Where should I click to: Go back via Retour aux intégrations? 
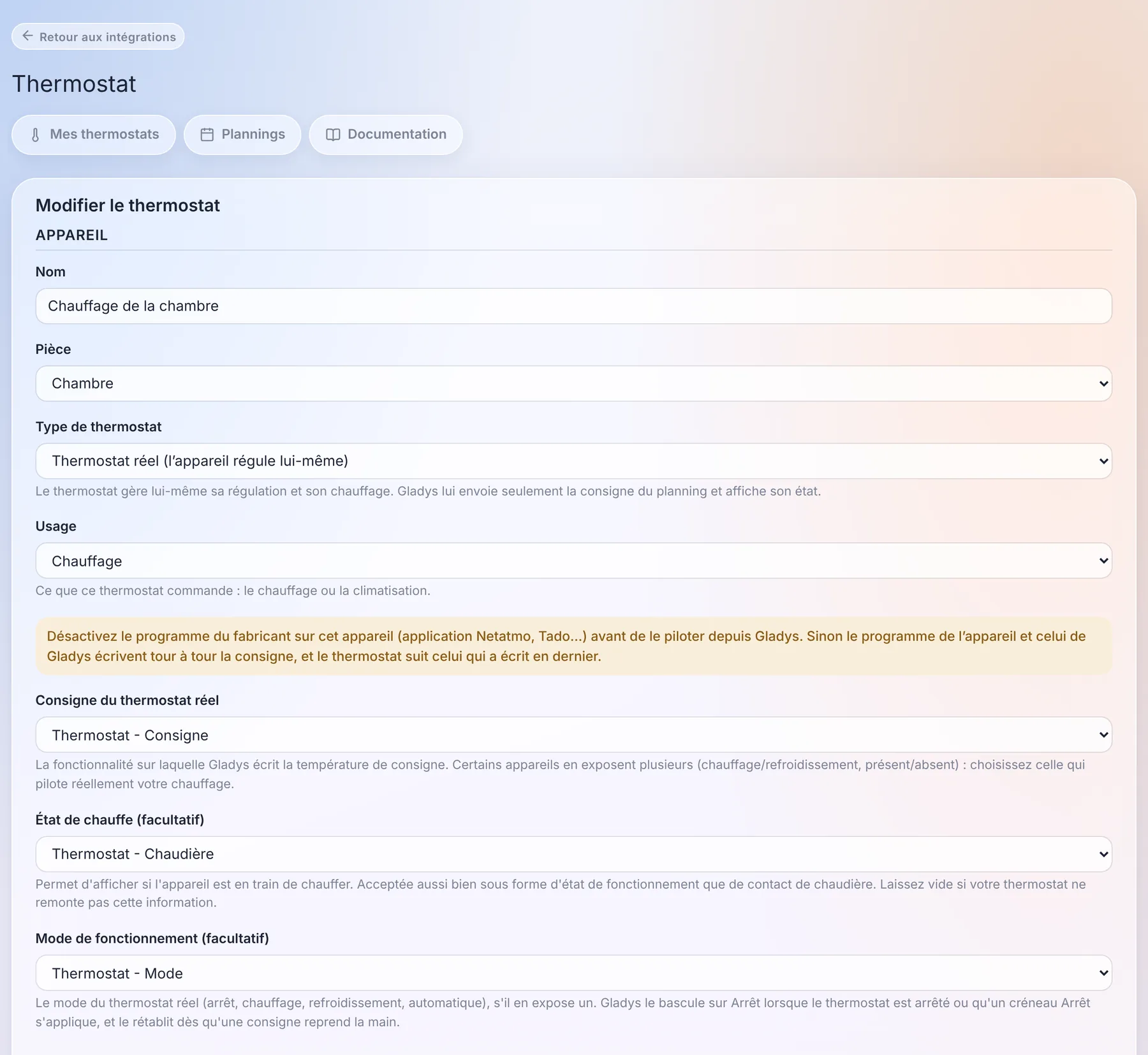98,36
